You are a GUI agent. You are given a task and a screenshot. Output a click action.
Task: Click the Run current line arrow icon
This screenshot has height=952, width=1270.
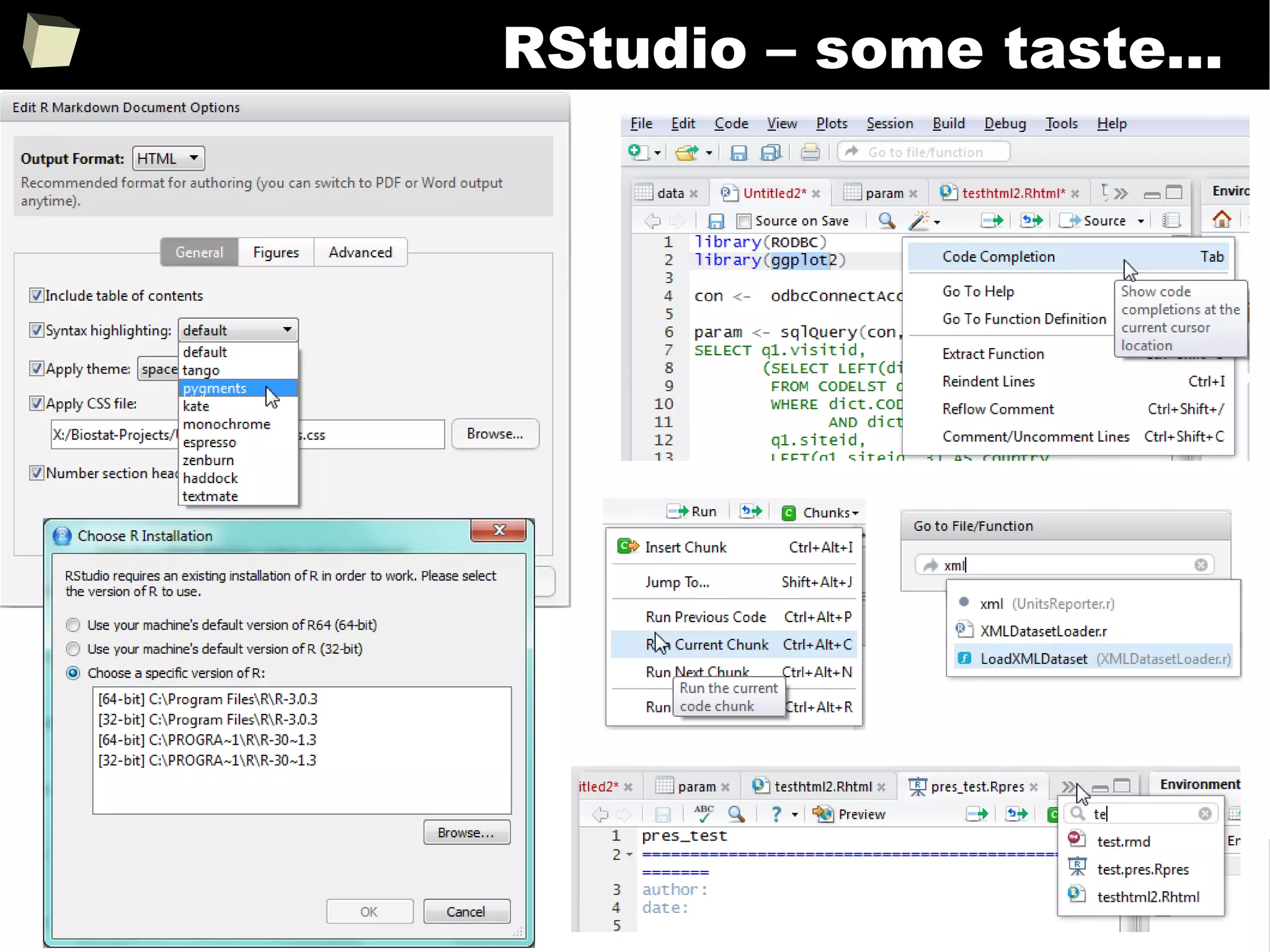click(x=992, y=220)
